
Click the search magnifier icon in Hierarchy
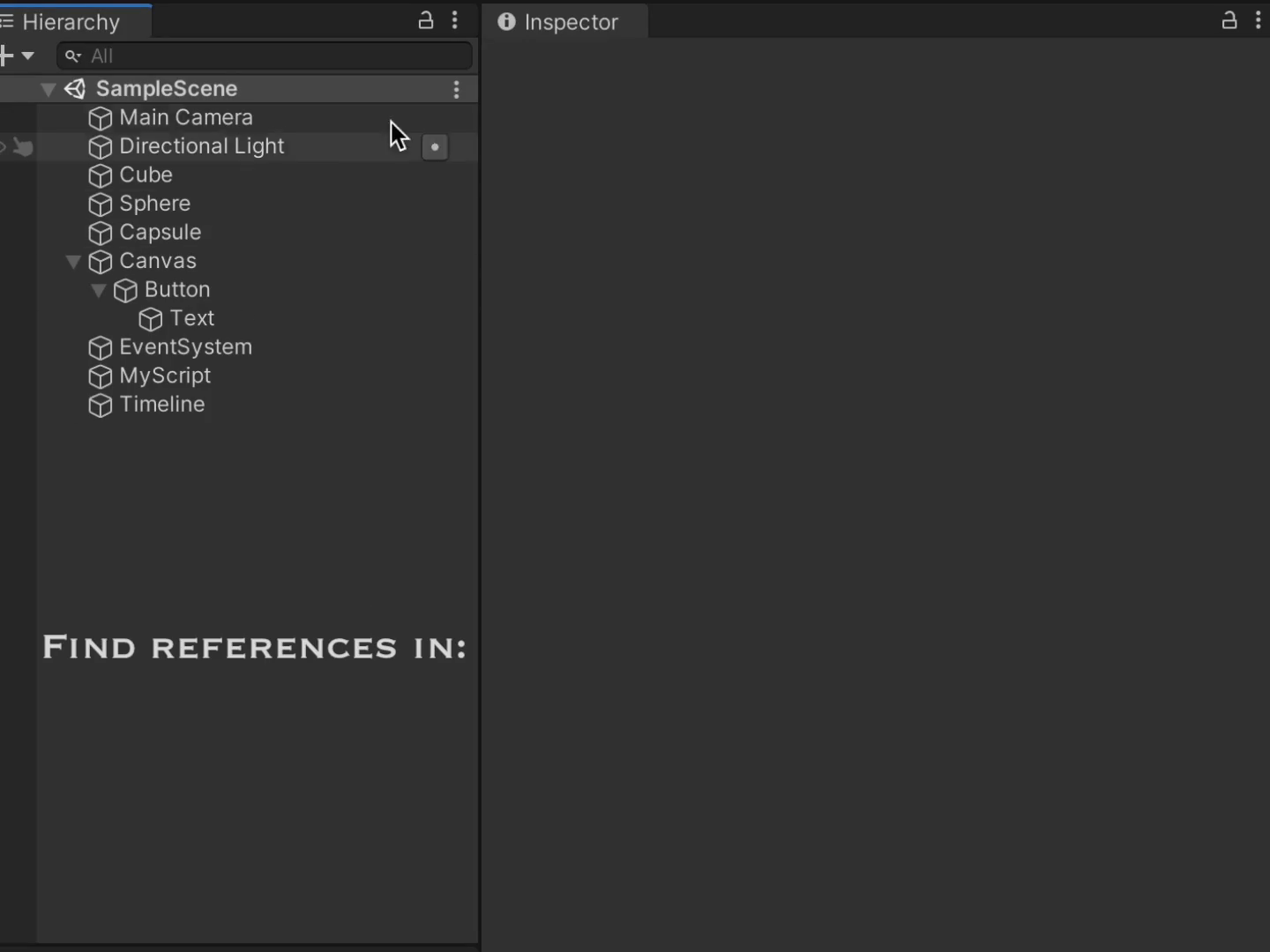click(x=73, y=56)
